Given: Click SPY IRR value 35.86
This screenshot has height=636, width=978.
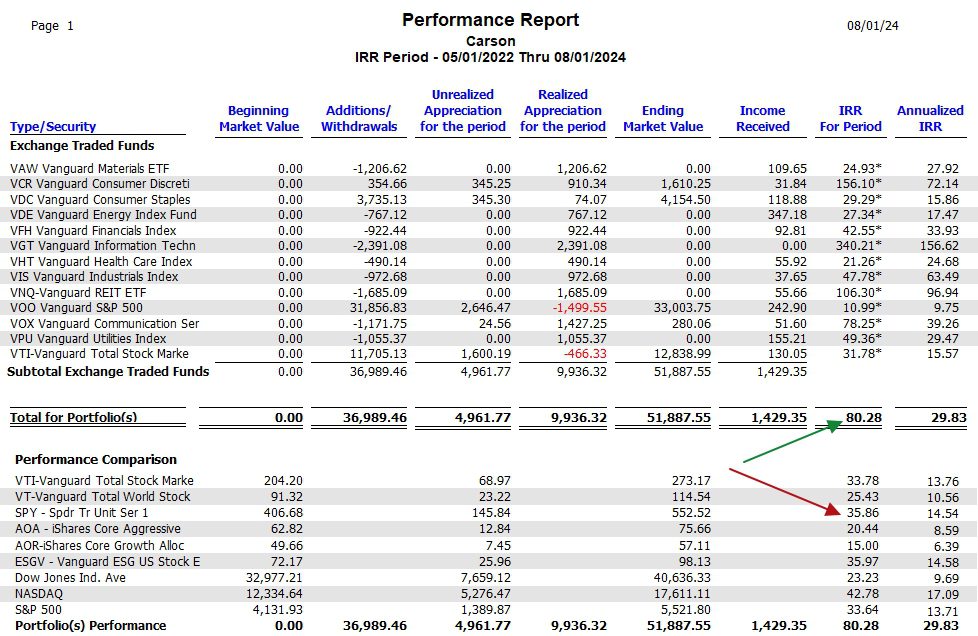Looking at the screenshot, I should pyautogui.click(x=863, y=513).
